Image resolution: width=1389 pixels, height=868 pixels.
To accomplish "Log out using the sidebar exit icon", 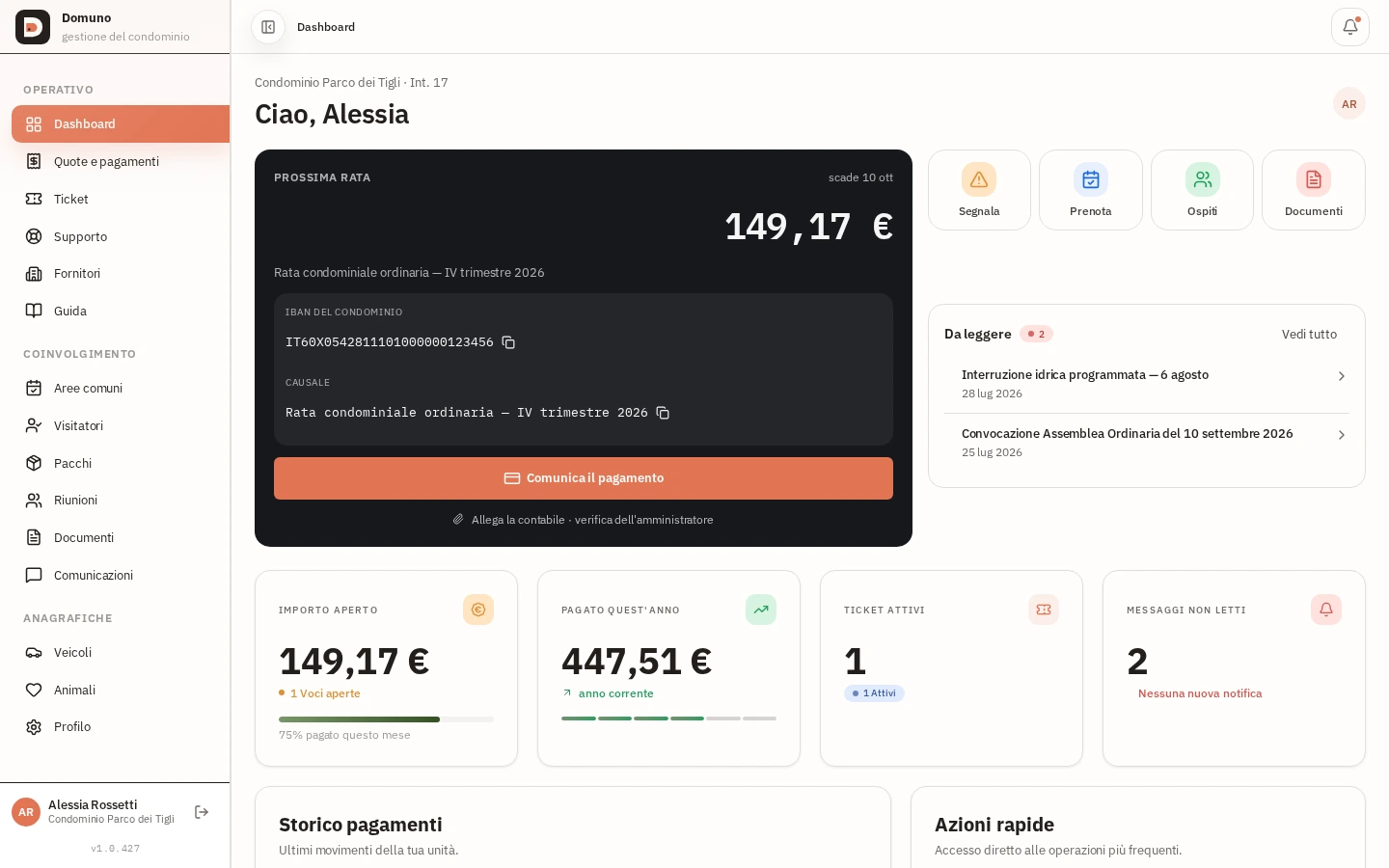I will [x=202, y=812].
